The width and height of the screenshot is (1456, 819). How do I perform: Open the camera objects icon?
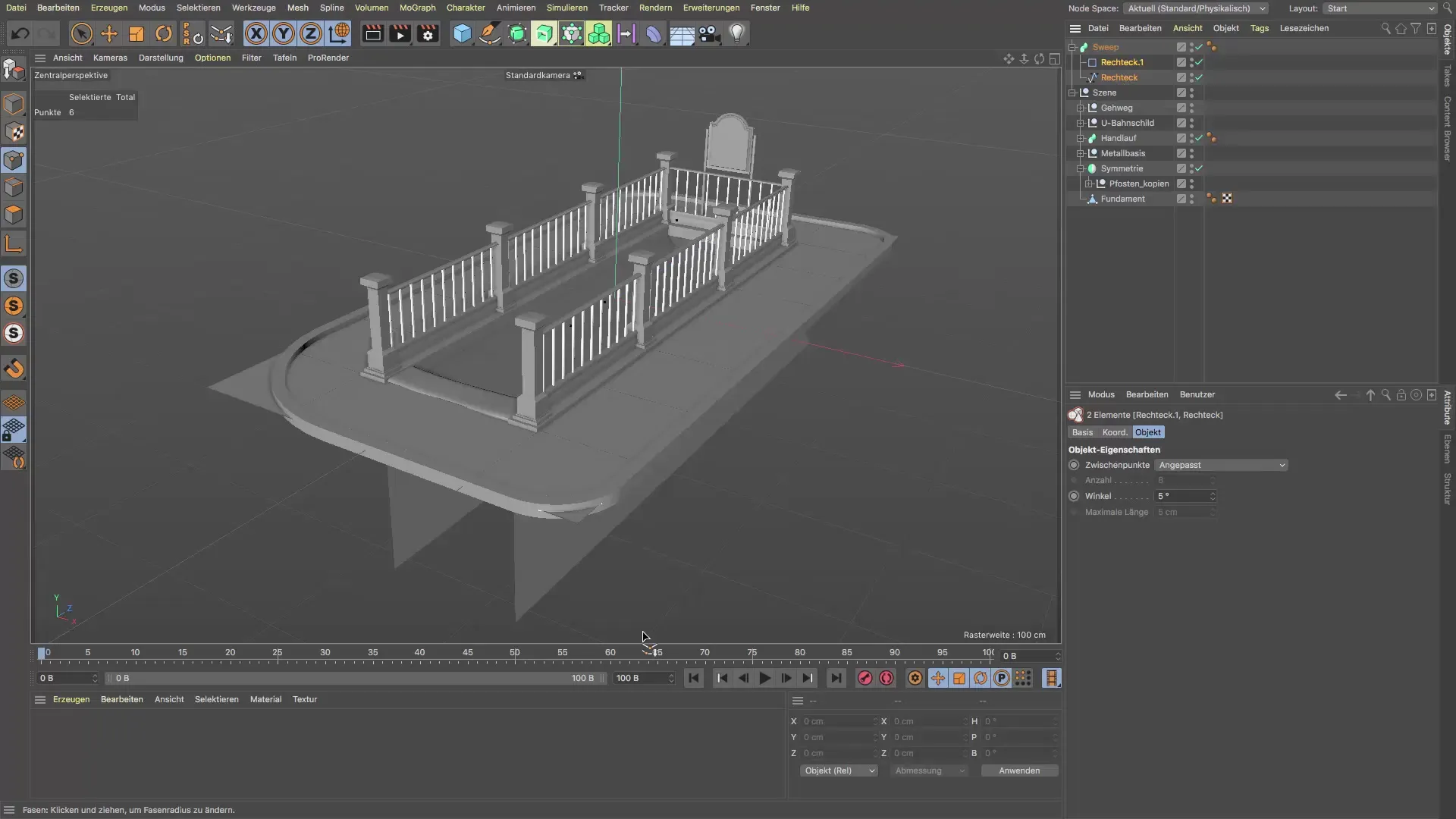709,33
